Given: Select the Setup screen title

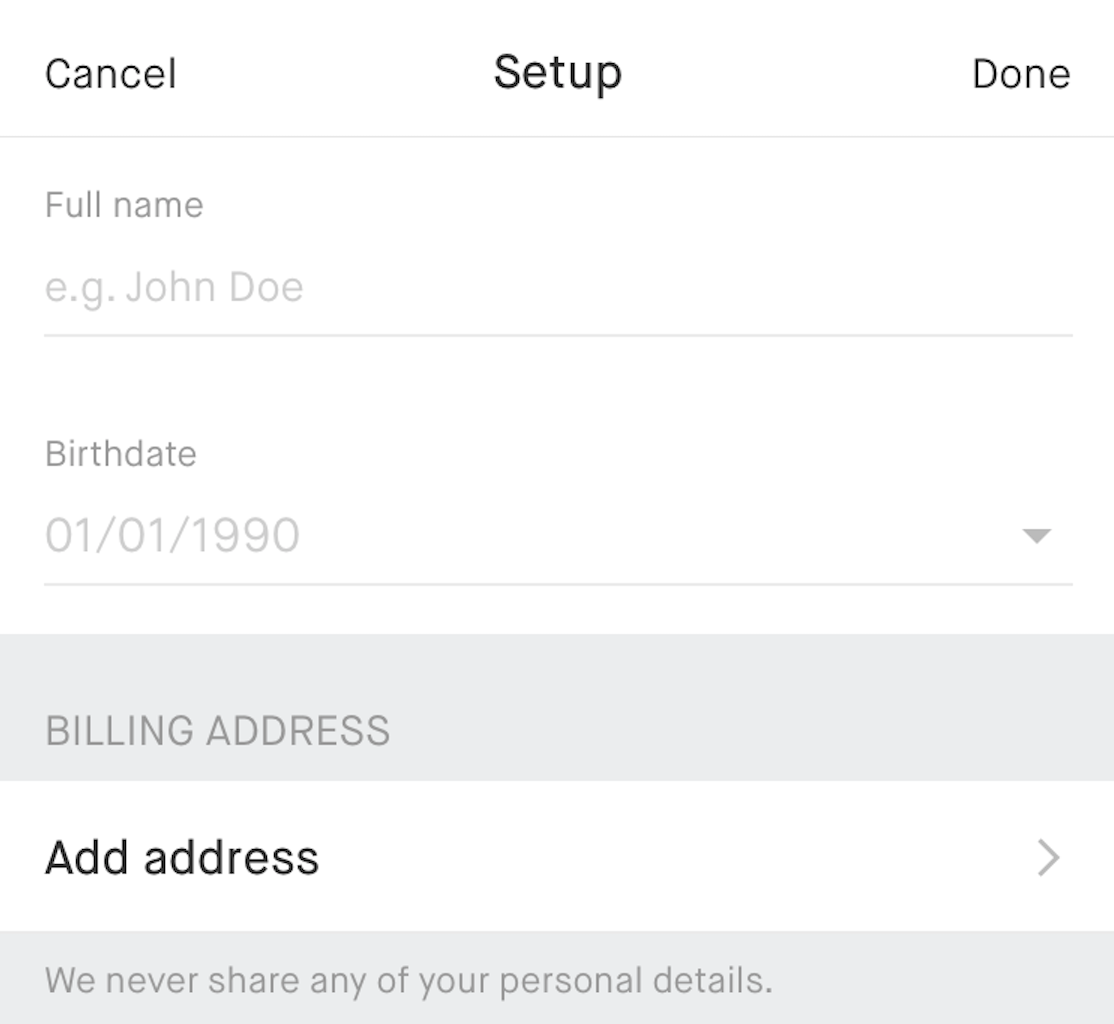Looking at the screenshot, I should point(556,72).
